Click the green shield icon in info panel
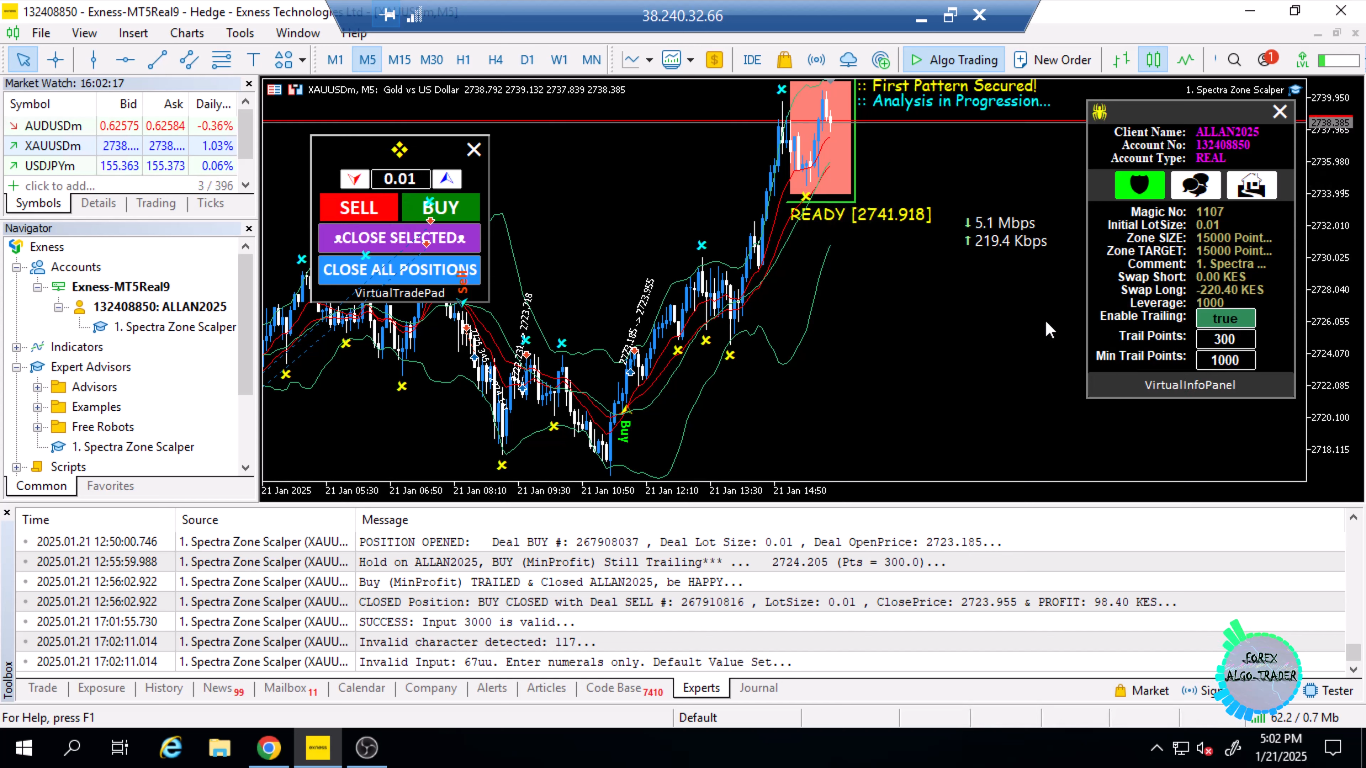 tap(1140, 185)
